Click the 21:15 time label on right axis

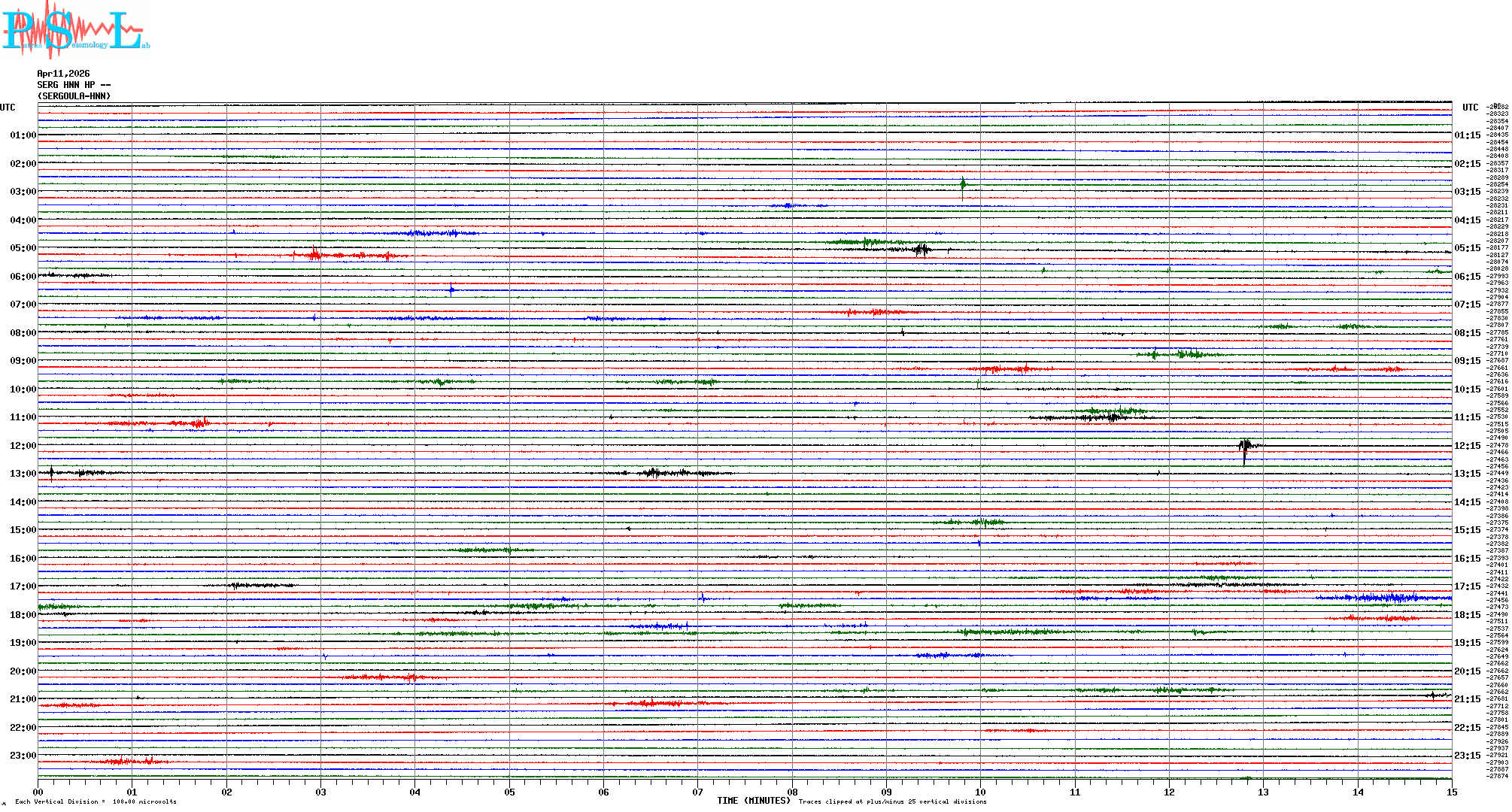pos(1467,699)
